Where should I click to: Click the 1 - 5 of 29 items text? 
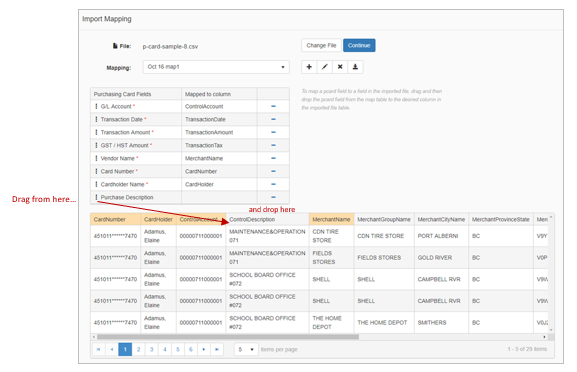point(527,349)
